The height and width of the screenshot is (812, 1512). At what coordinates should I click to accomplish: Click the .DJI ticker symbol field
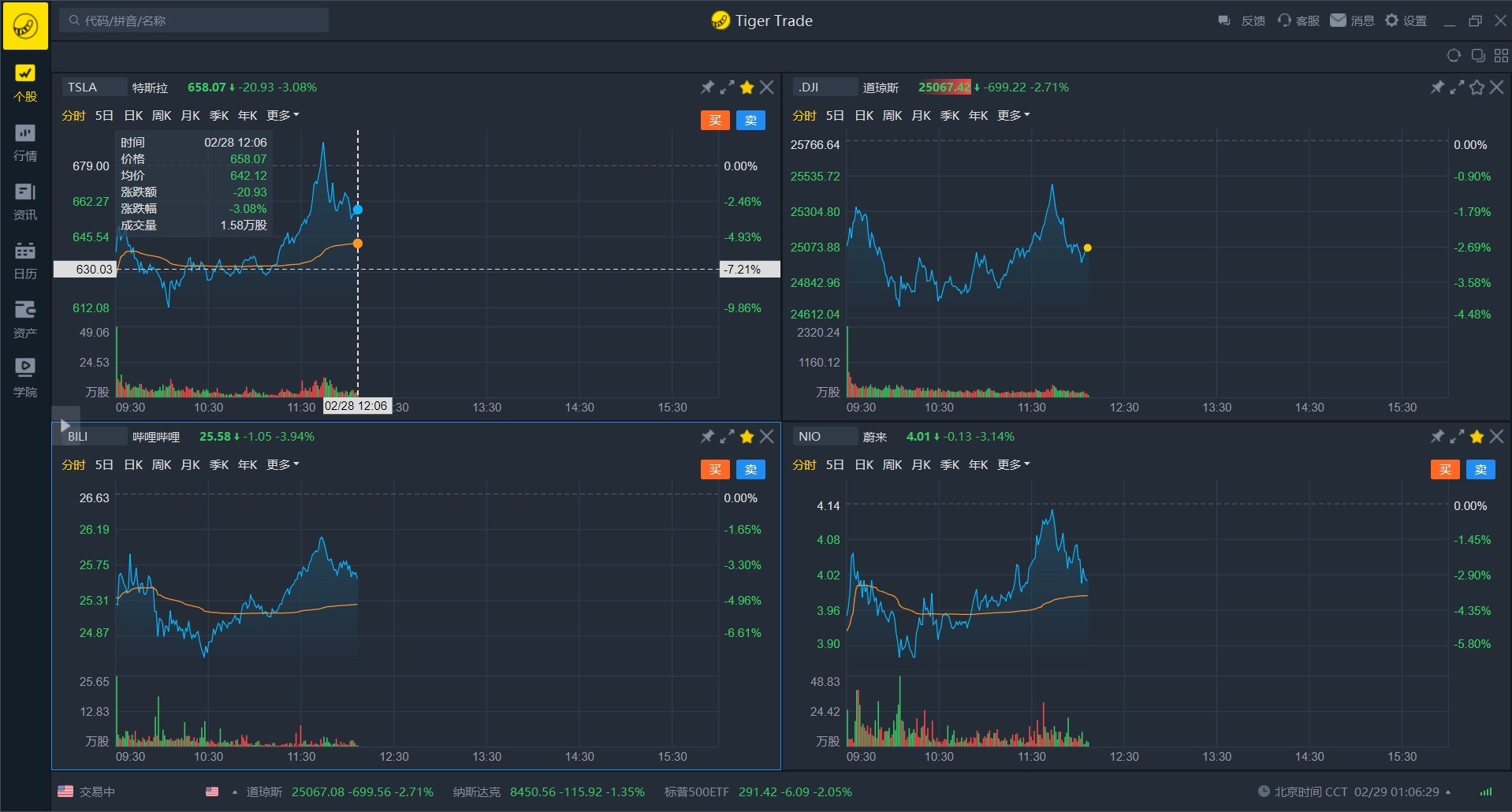(x=825, y=87)
